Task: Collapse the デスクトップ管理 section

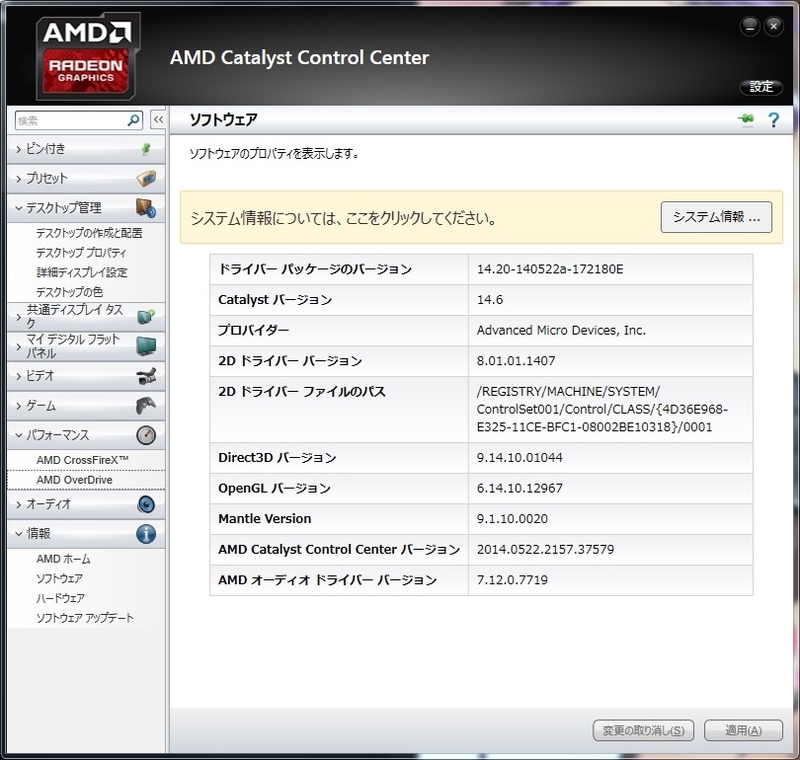Action: pos(86,208)
